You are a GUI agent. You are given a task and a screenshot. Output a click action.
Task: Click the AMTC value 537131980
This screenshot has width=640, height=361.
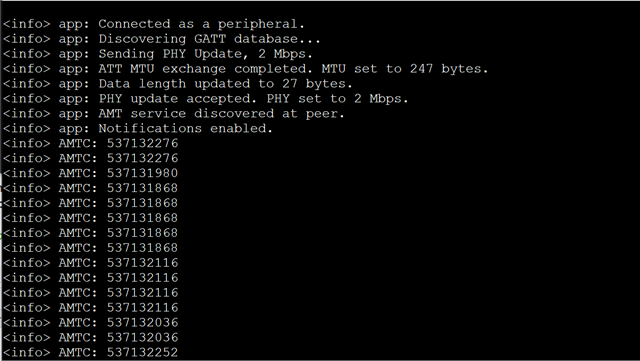point(142,173)
